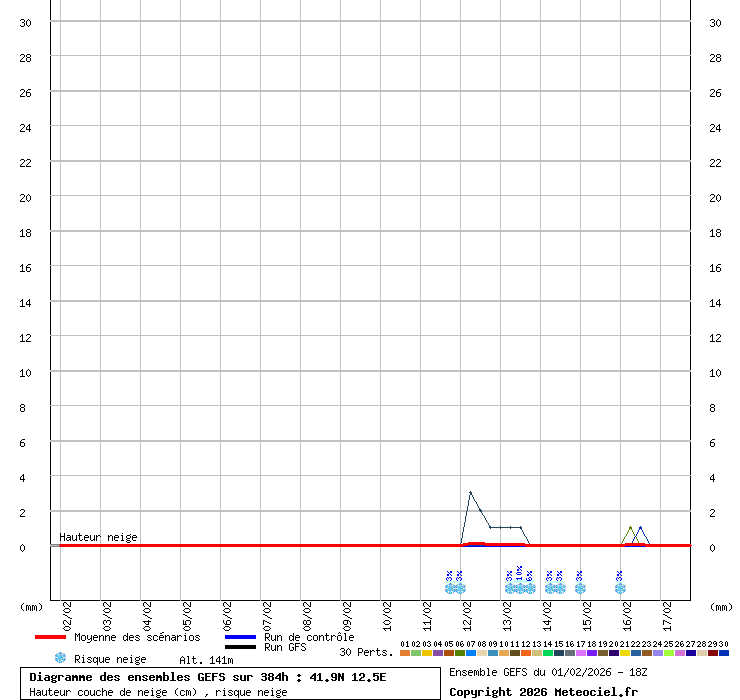Select the perturbation 14 green color swatch

[548, 653]
